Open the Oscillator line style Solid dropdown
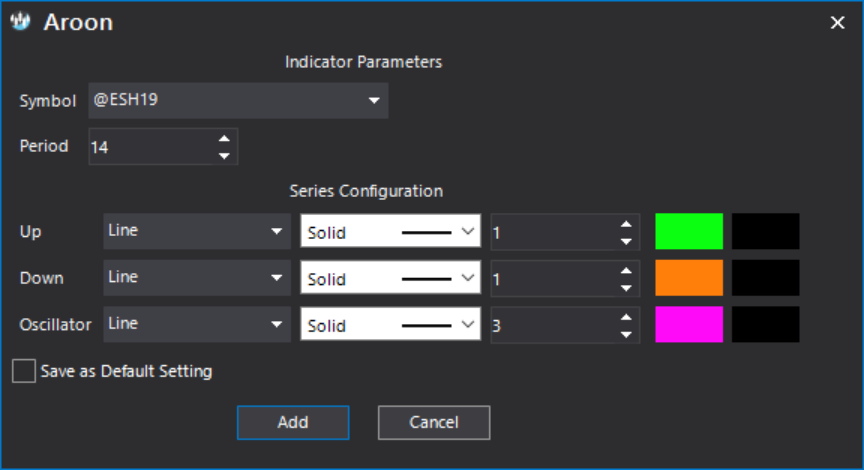Screen dimensions: 864x470 (x=390, y=324)
